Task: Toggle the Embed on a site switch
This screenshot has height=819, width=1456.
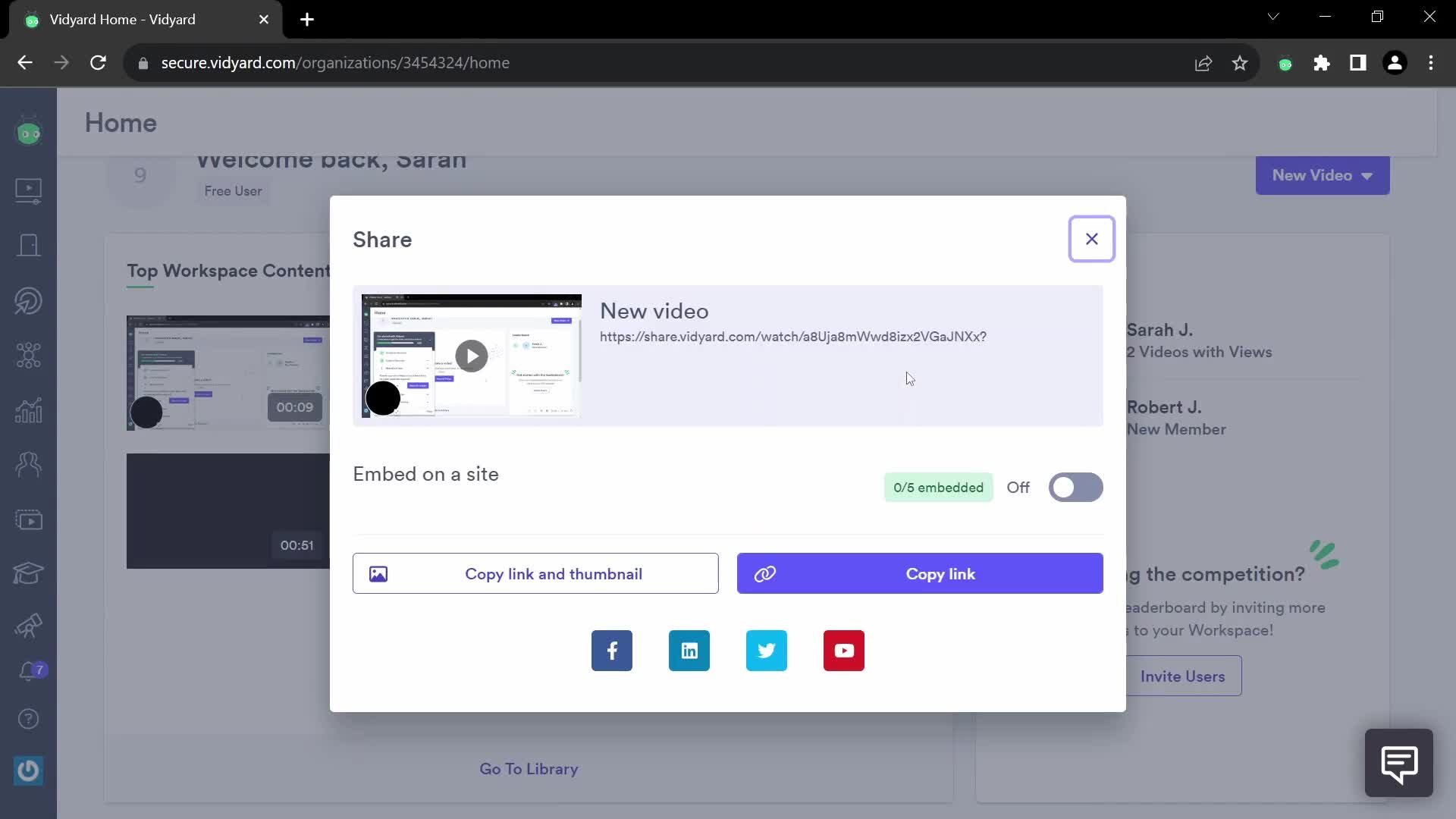Action: tap(1075, 488)
